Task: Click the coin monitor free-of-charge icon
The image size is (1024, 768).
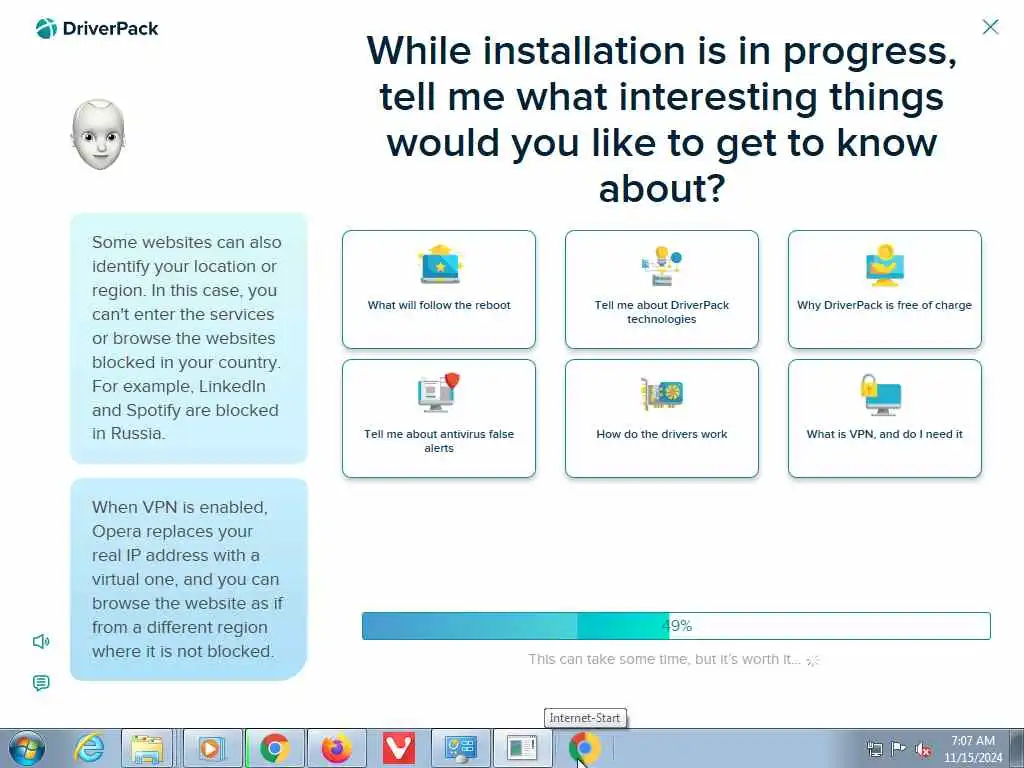Action: [885, 265]
